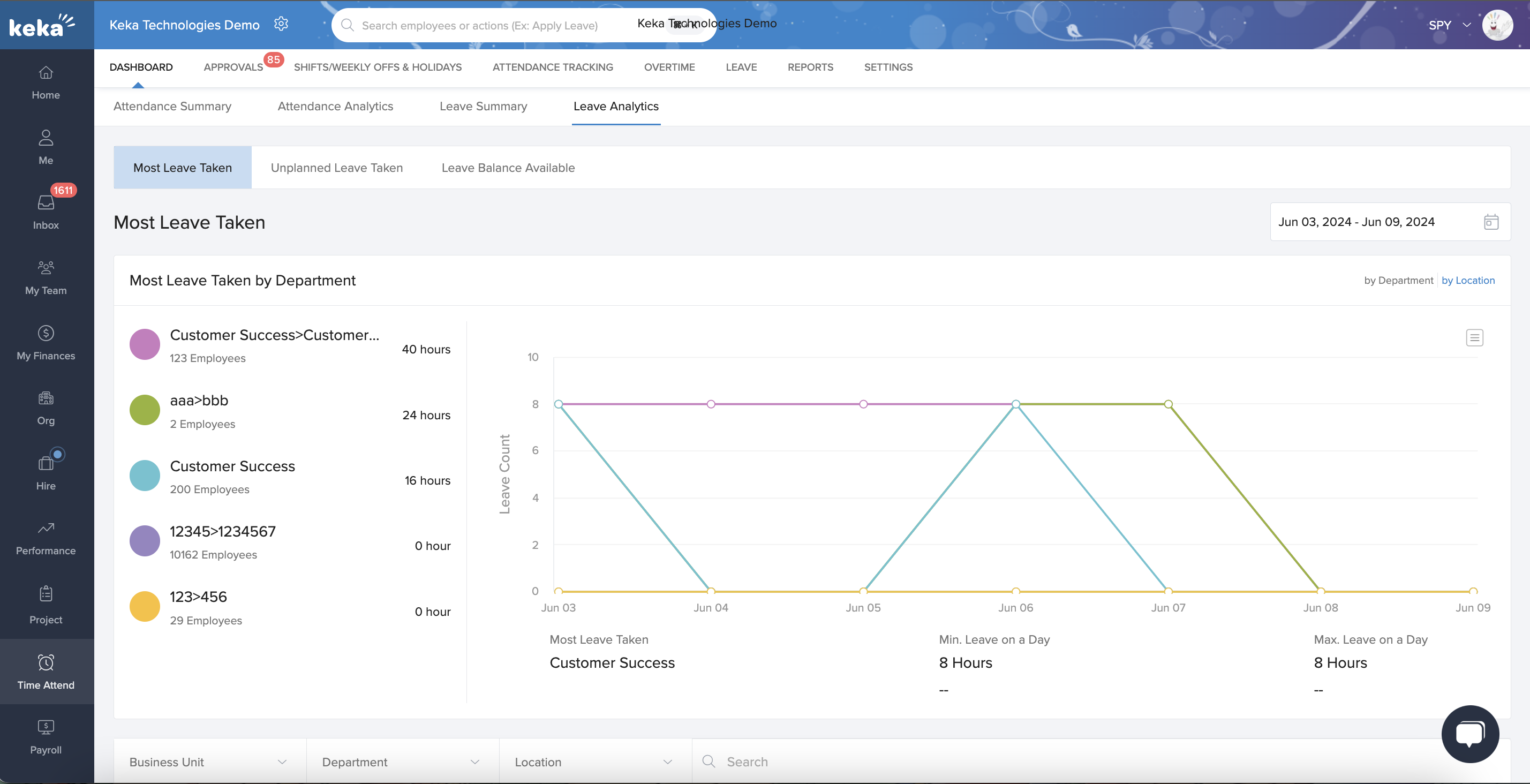Screen dimensions: 1530x784
Task: Click the chart context menu icon
Action: point(1474,337)
